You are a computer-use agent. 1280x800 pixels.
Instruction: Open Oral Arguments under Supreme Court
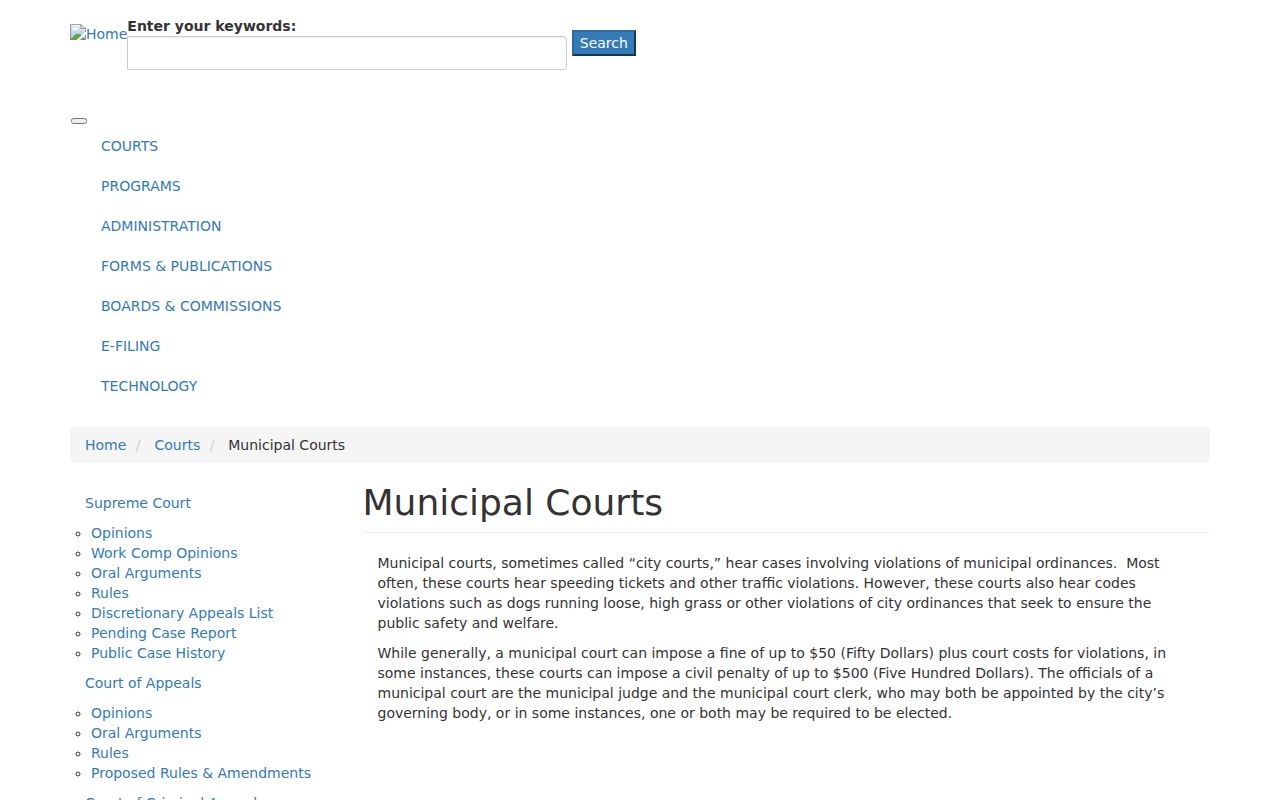[146, 573]
